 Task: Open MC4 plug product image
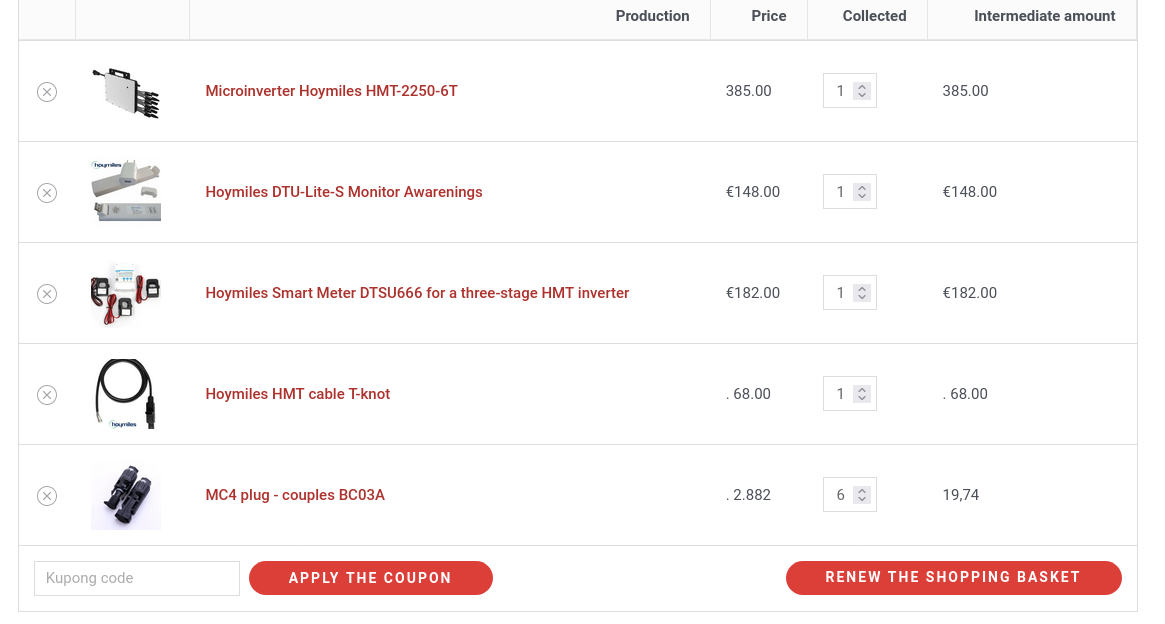(x=126, y=495)
